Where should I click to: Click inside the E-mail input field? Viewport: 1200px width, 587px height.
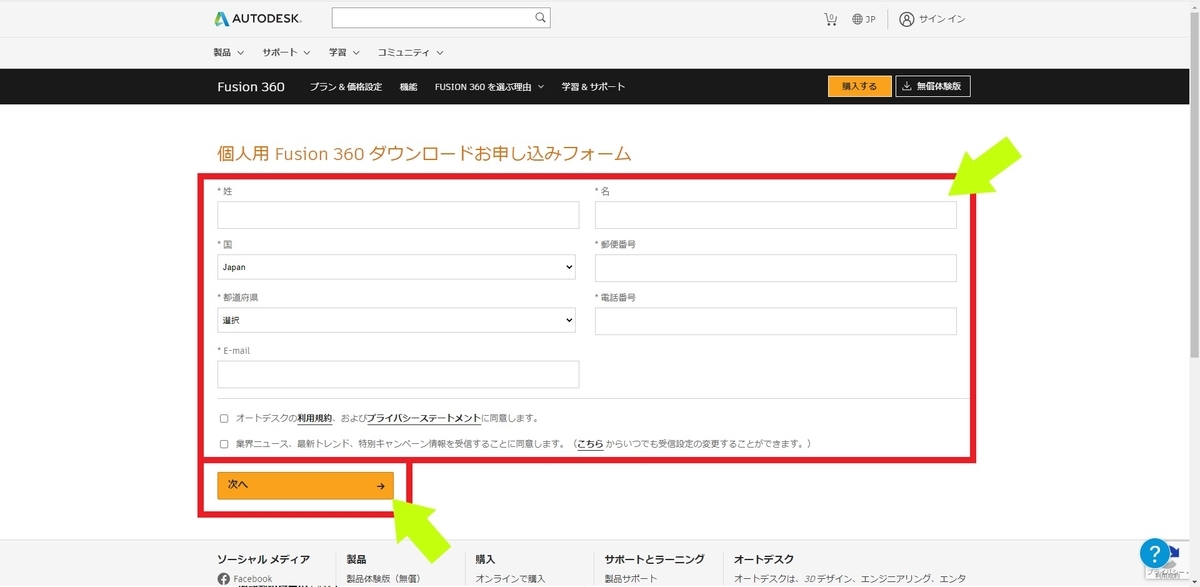point(397,373)
